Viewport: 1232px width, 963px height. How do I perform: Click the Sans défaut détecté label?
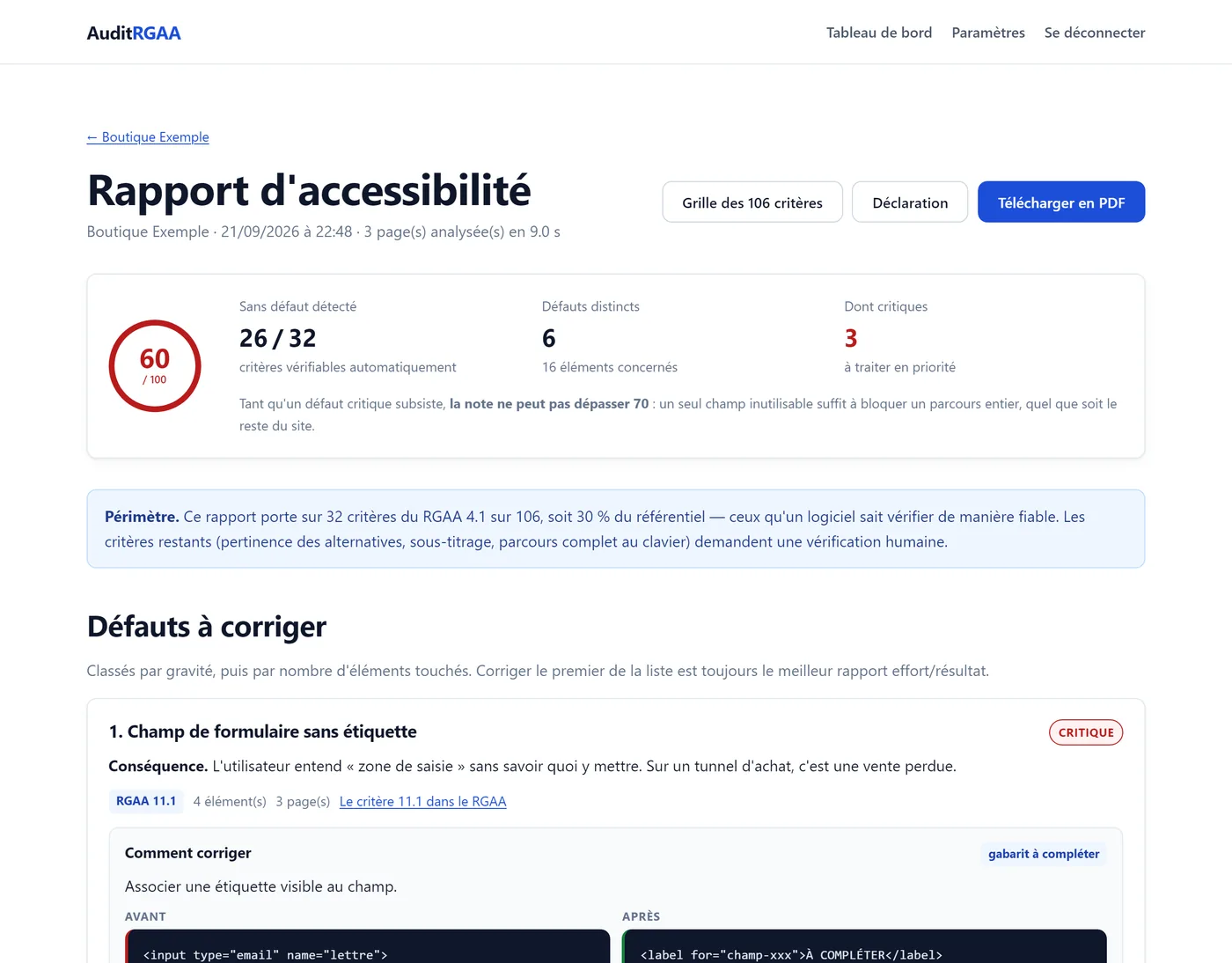coord(297,306)
